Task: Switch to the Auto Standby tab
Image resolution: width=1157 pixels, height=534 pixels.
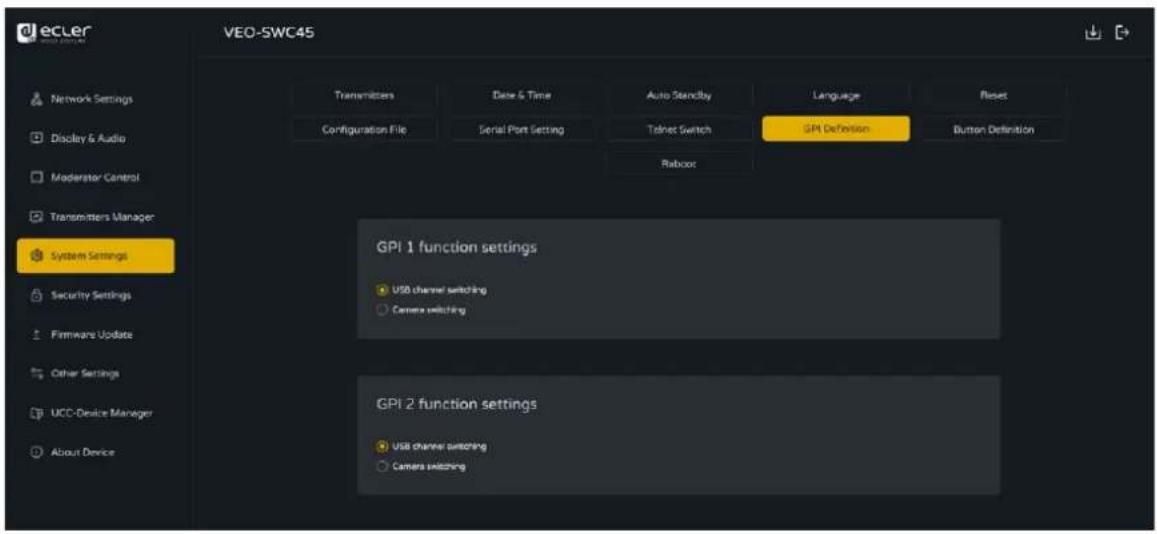Action: (678, 96)
